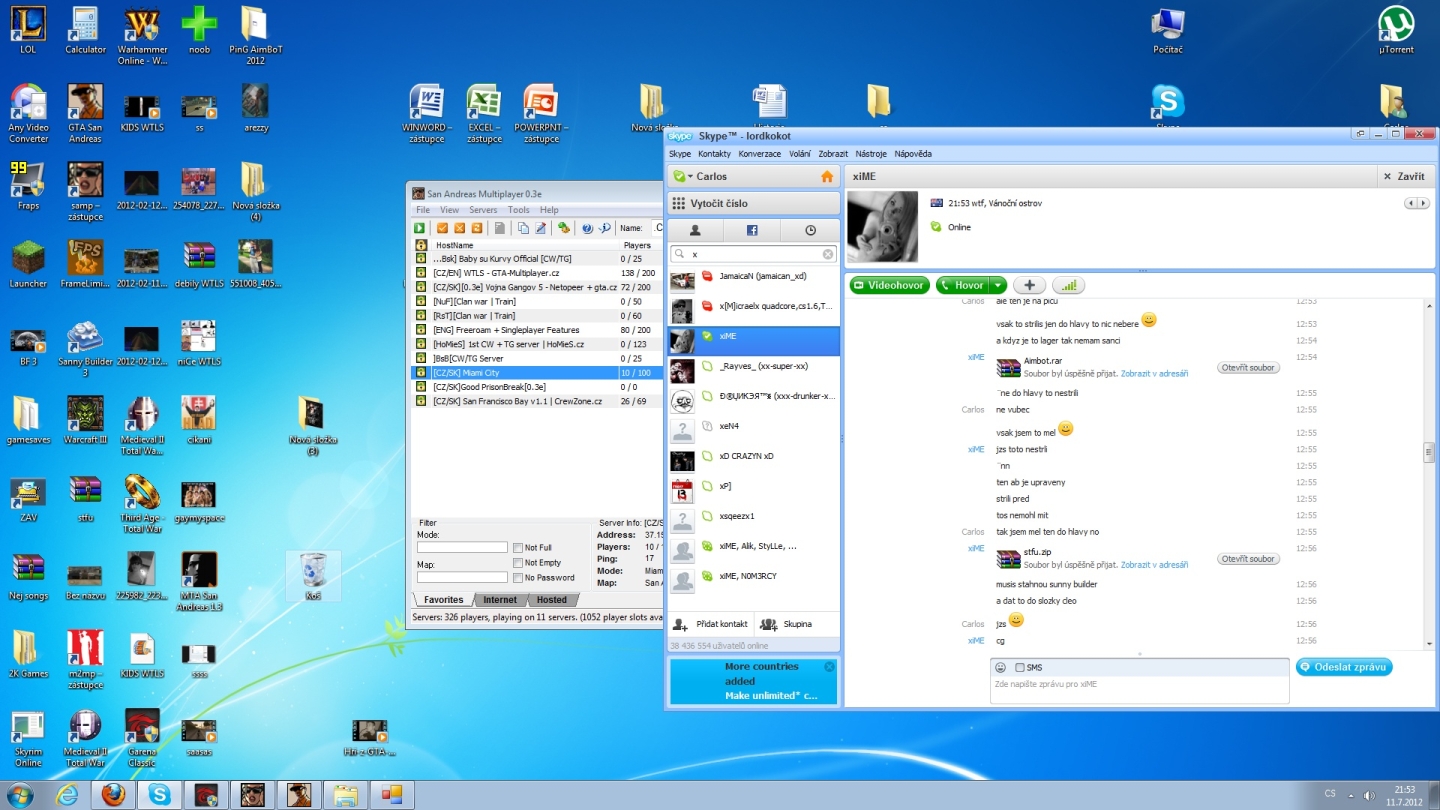Image resolution: width=1440 pixels, height=810 pixels.
Task: Click the add people plus button in chat
Action: tap(1029, 285)
